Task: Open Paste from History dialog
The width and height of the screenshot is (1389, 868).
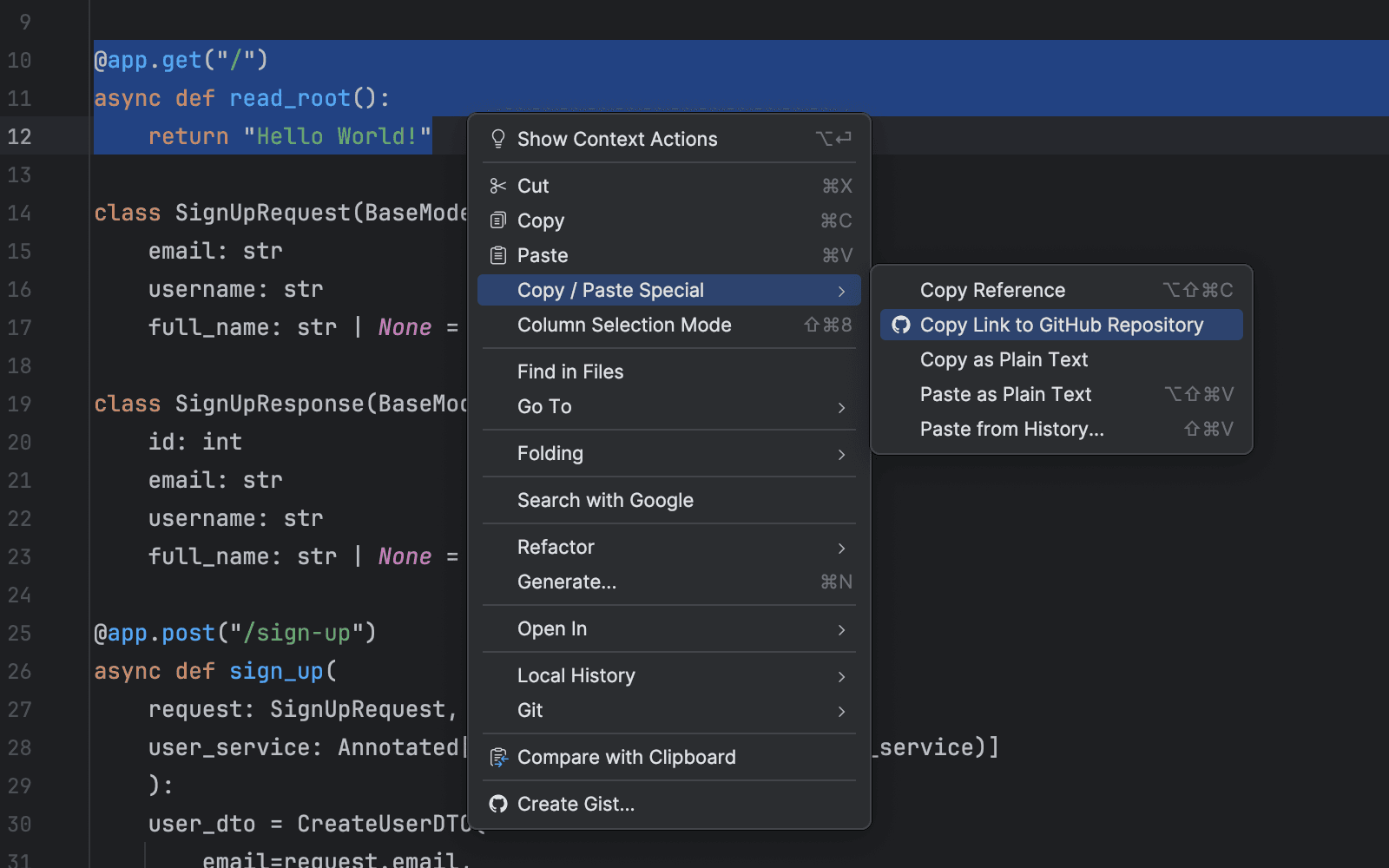Action: coord(1011,428)
